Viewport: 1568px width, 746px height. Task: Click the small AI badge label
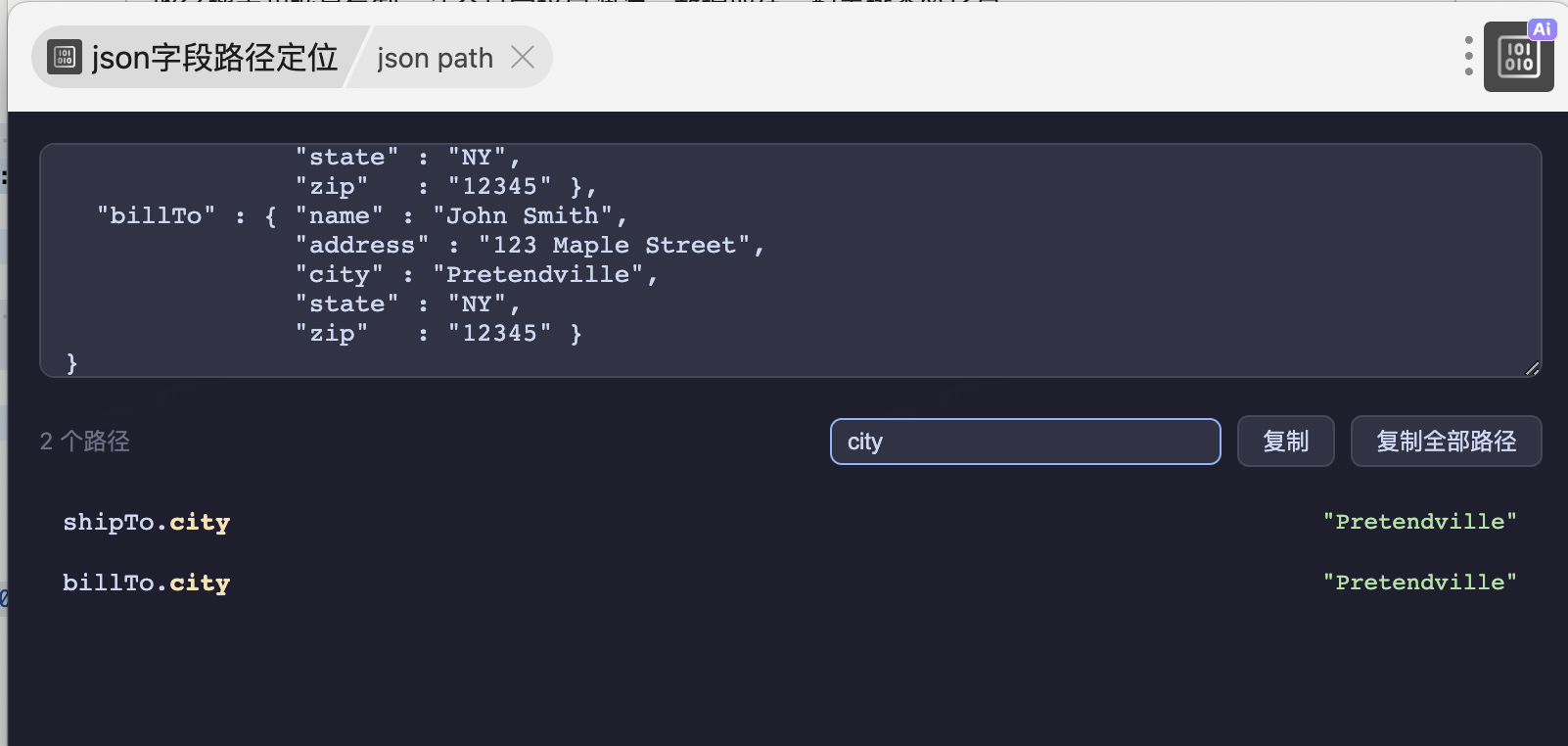(1542, 29)
